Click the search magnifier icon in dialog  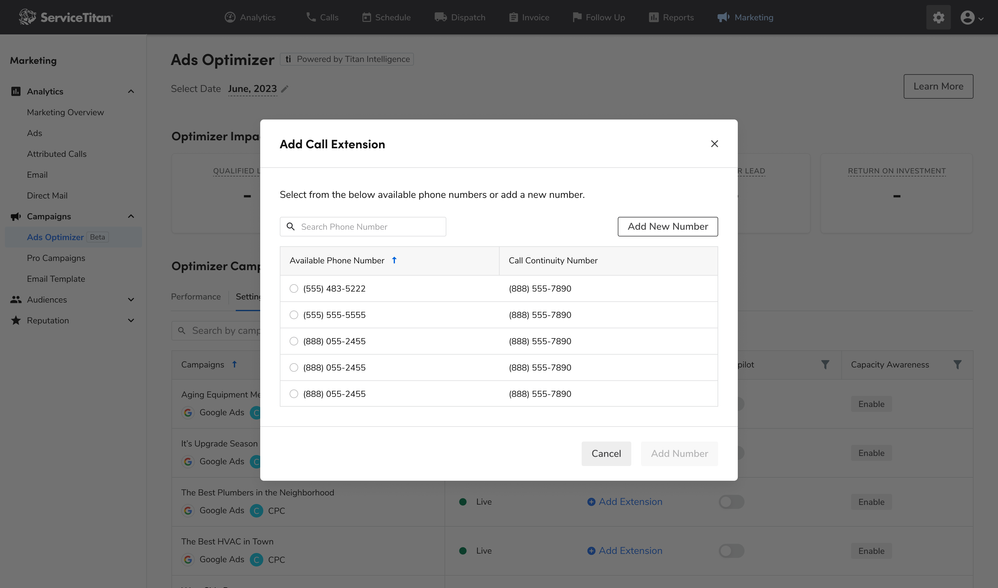point(291,227)
